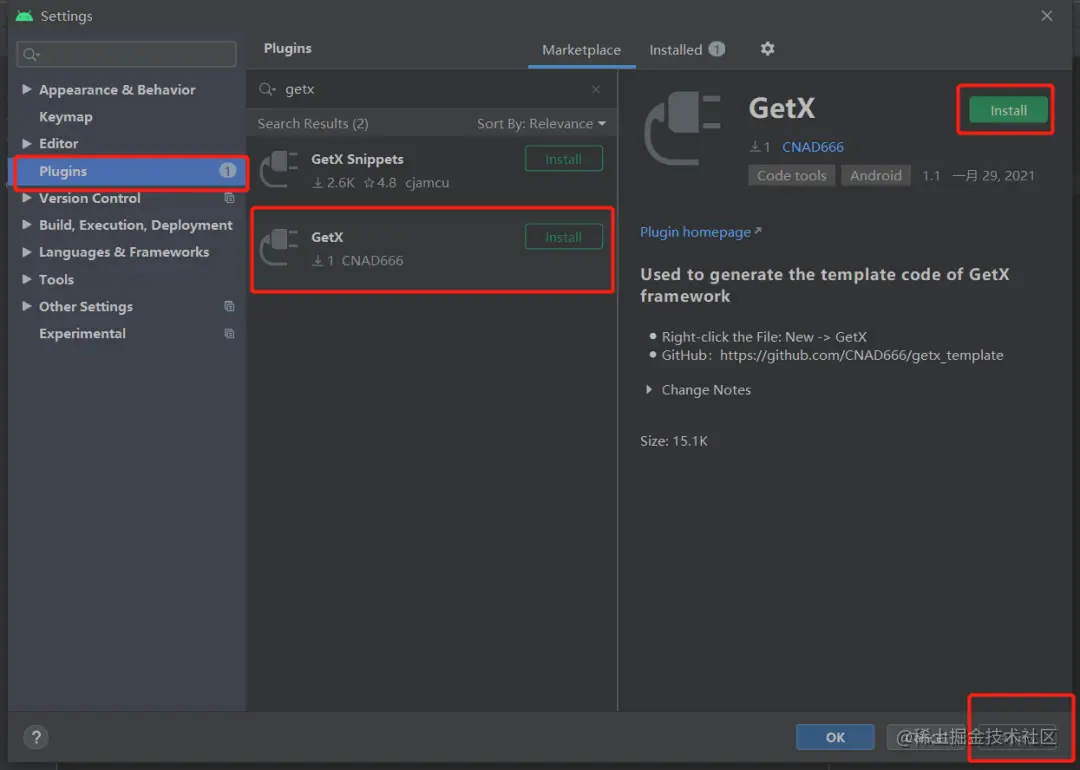Focus the settings search field
This screenshot has height=770, width=1080.
(x=127, y=54)
